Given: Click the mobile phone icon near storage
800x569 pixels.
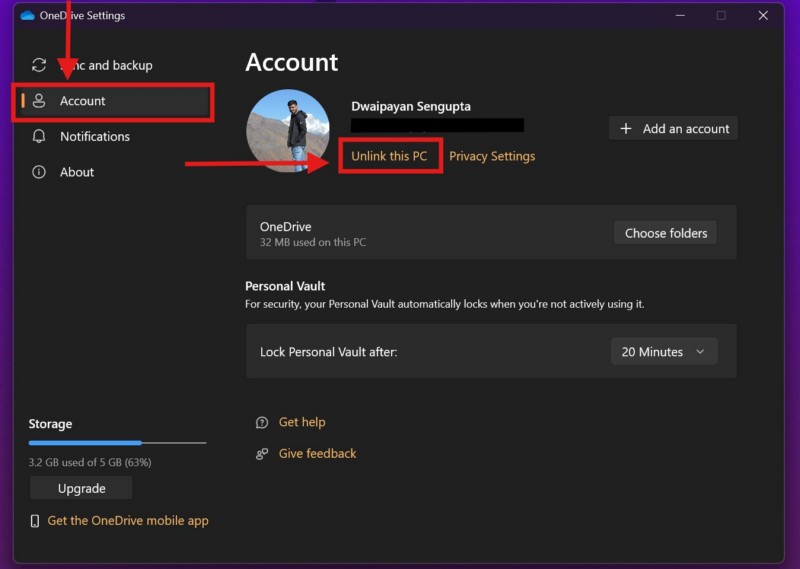Looking at the screenshot, I should 35,521.
